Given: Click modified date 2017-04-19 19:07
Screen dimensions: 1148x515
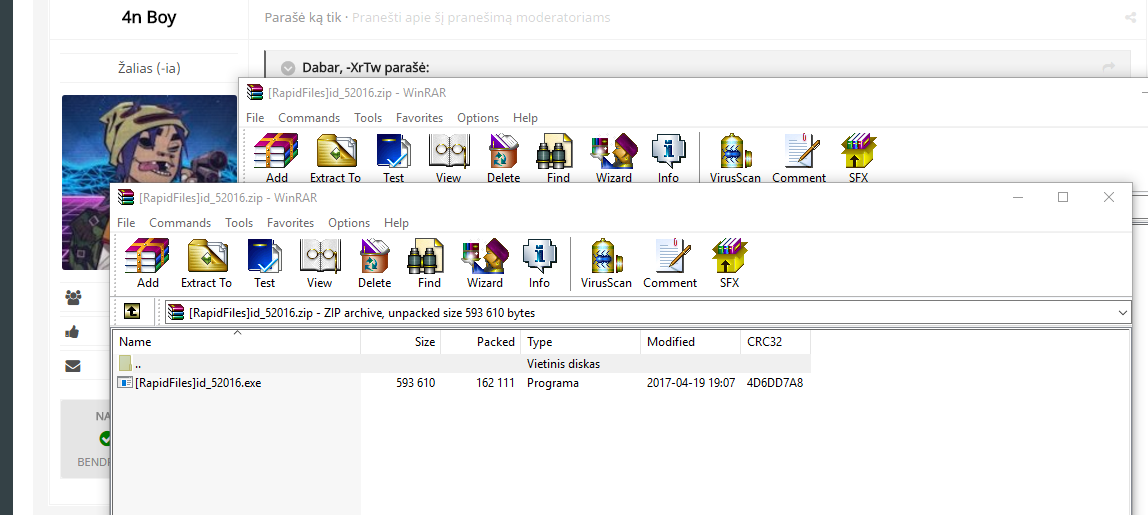Looking at the screenshot, I should 691,382.
